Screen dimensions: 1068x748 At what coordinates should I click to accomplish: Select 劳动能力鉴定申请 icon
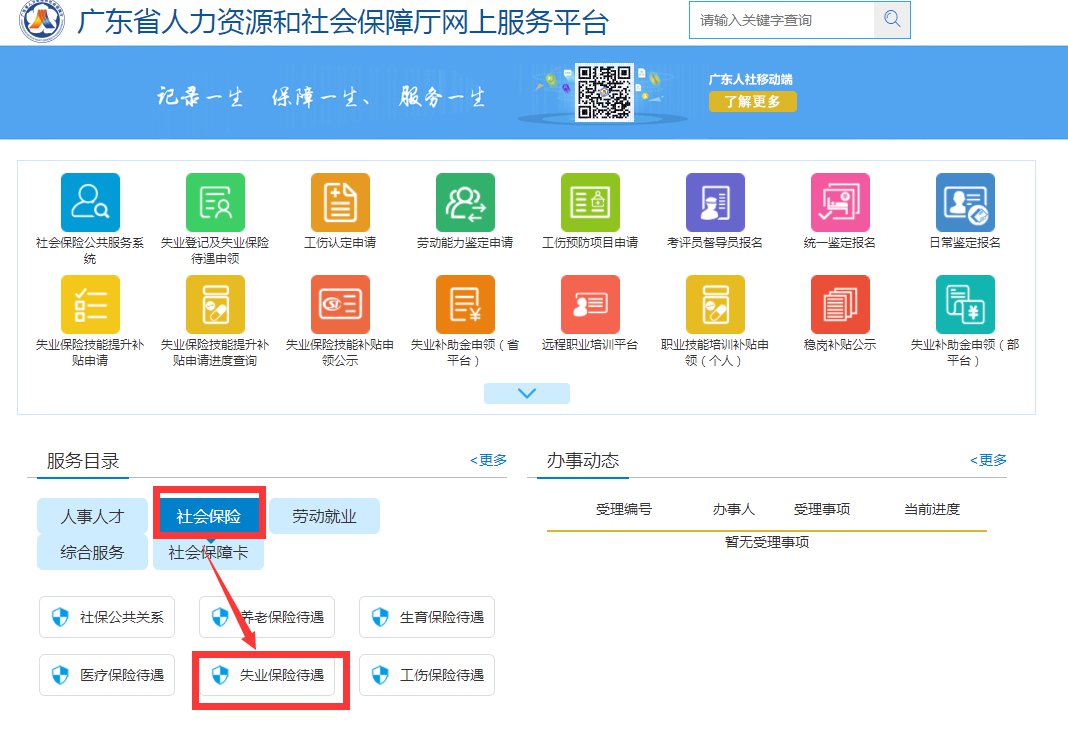[x=465, y=203]
